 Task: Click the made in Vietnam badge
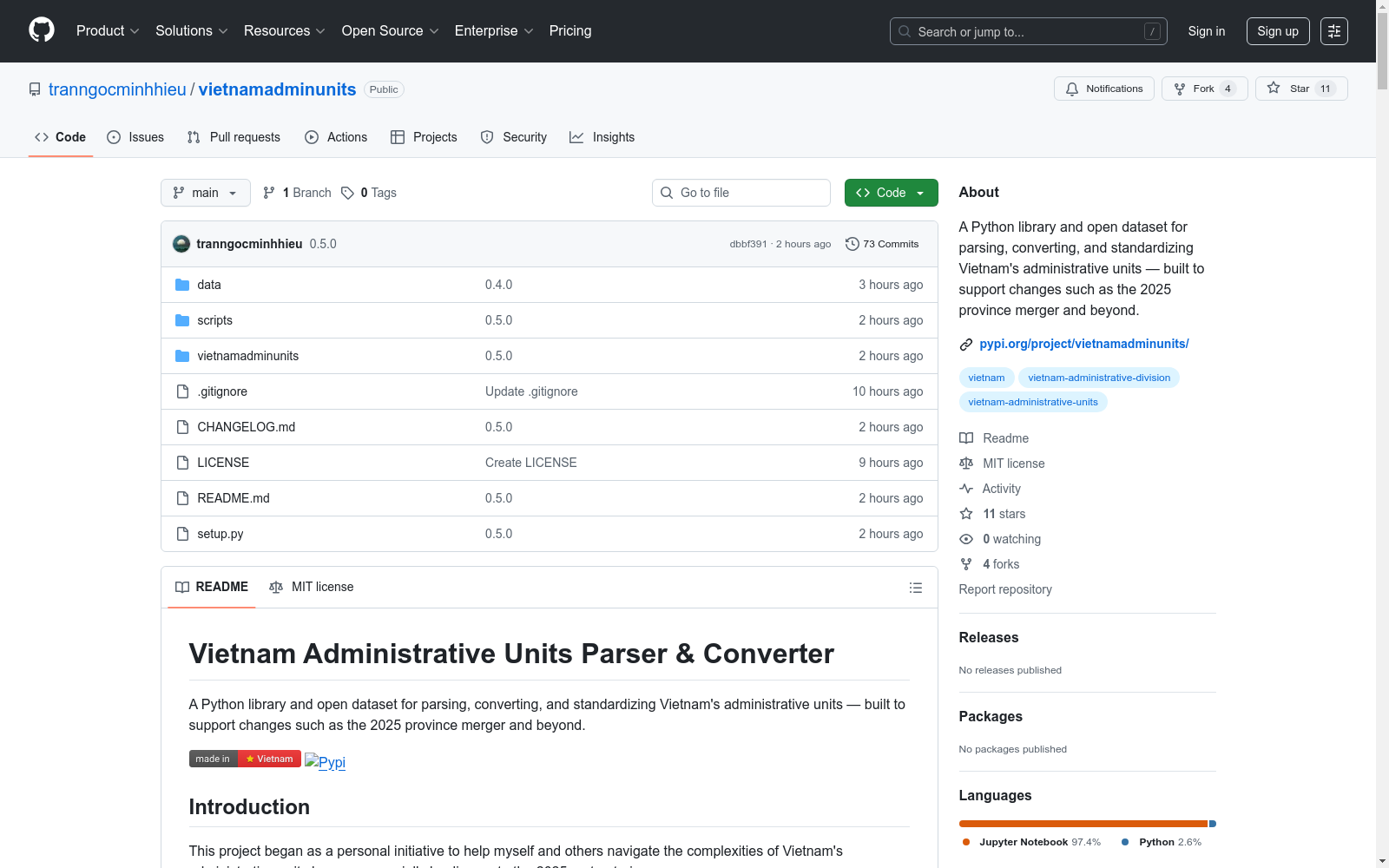(x=245, y=759)
